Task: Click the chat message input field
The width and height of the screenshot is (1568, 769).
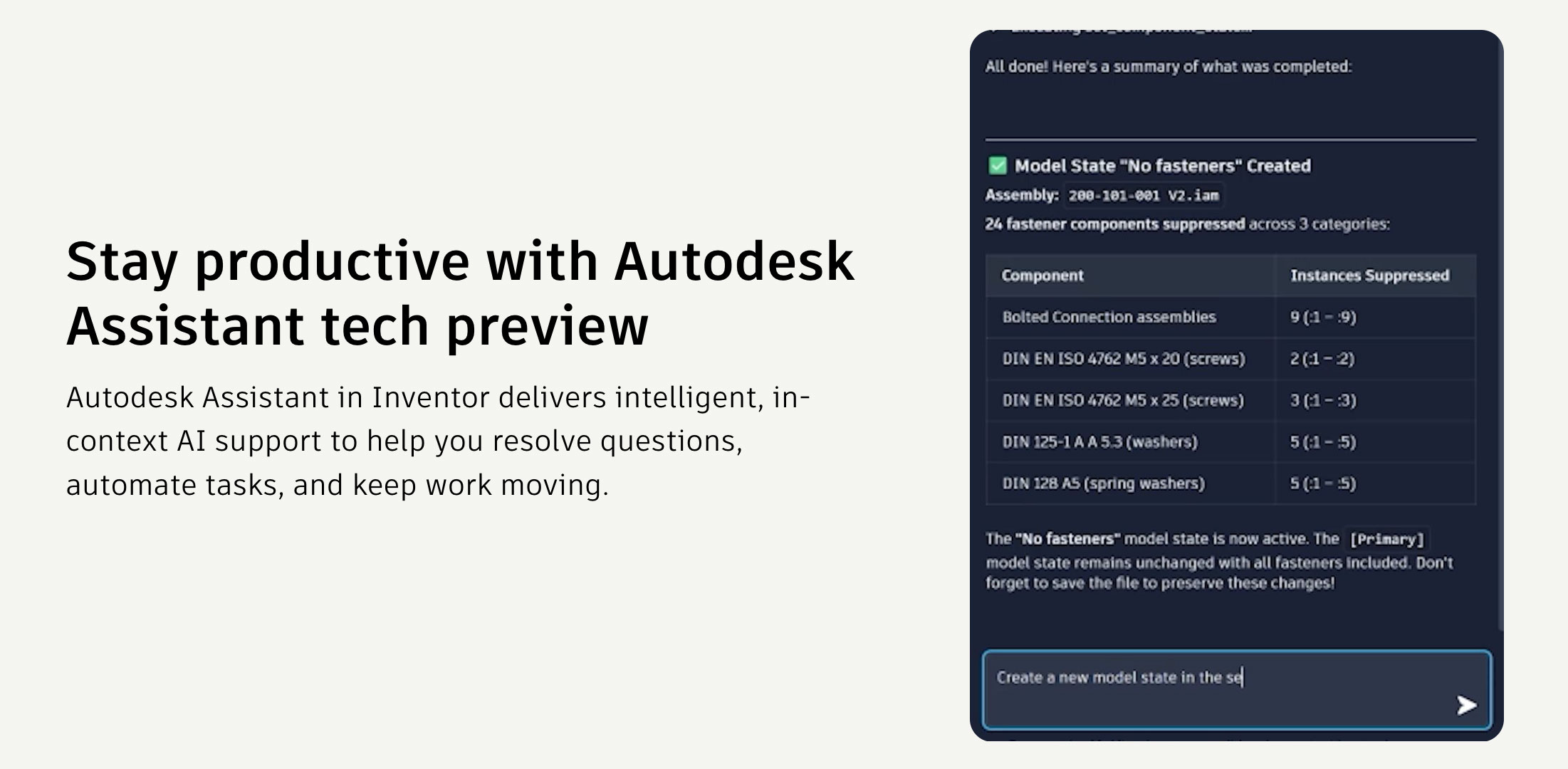Action: pos(1236,689)
